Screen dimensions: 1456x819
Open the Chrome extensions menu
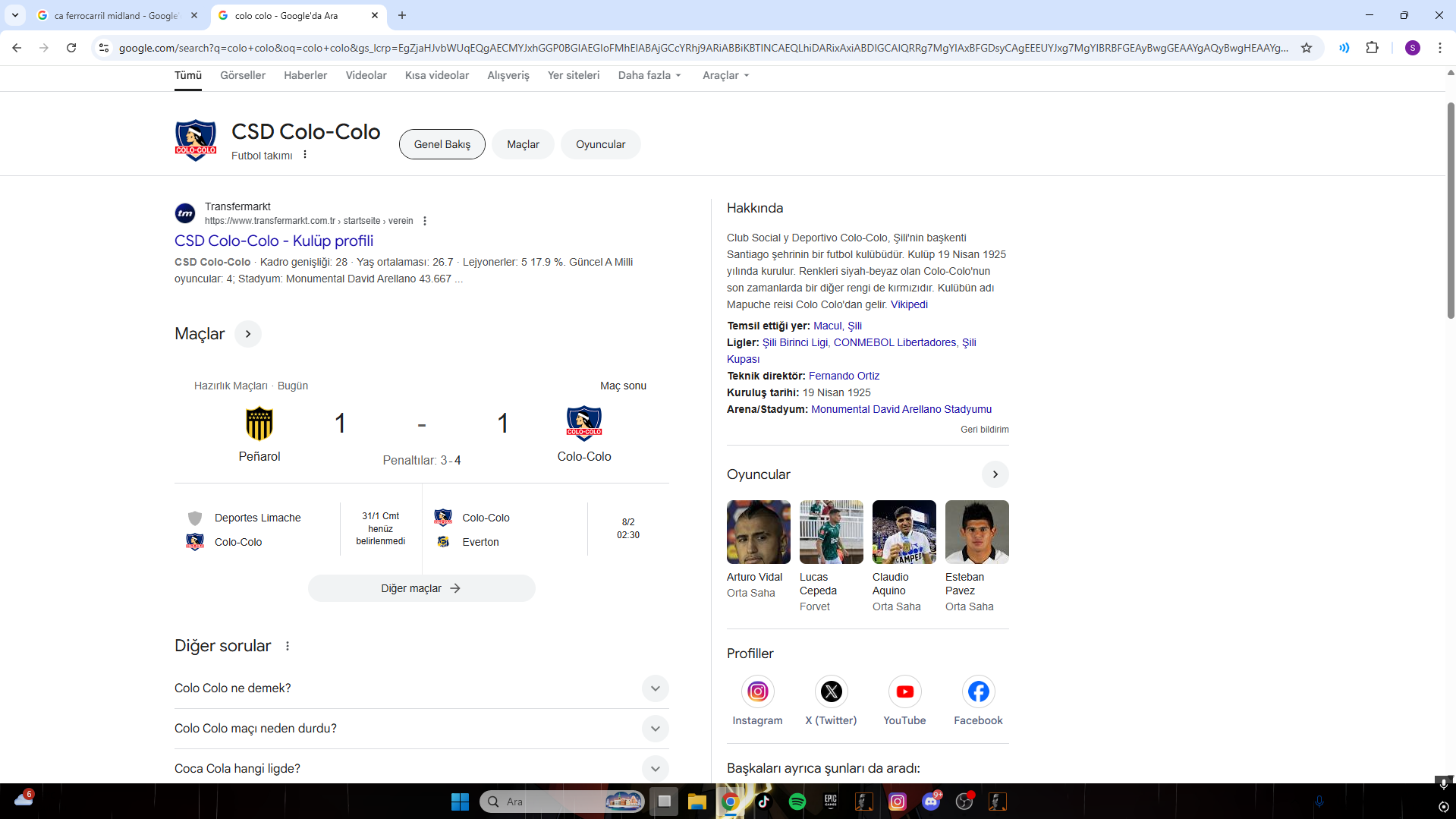click(x=1372, y=48)
